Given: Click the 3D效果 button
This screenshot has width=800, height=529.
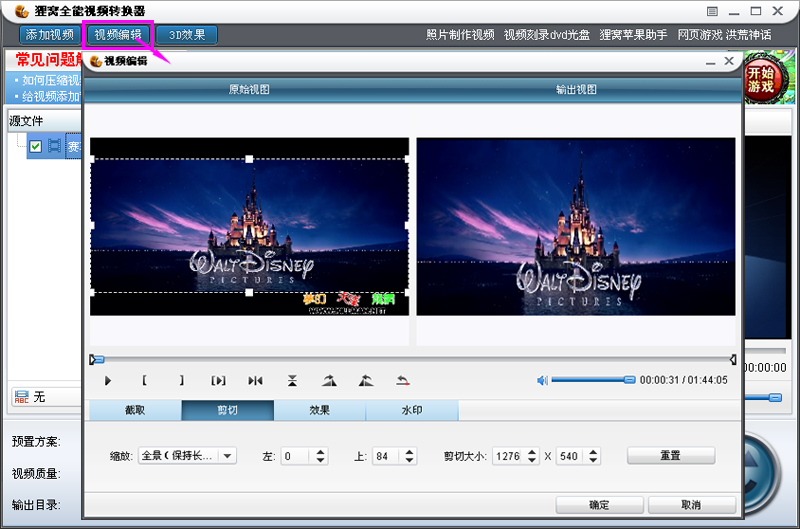Looking at the screenshot, I should (x=187, y=35).
